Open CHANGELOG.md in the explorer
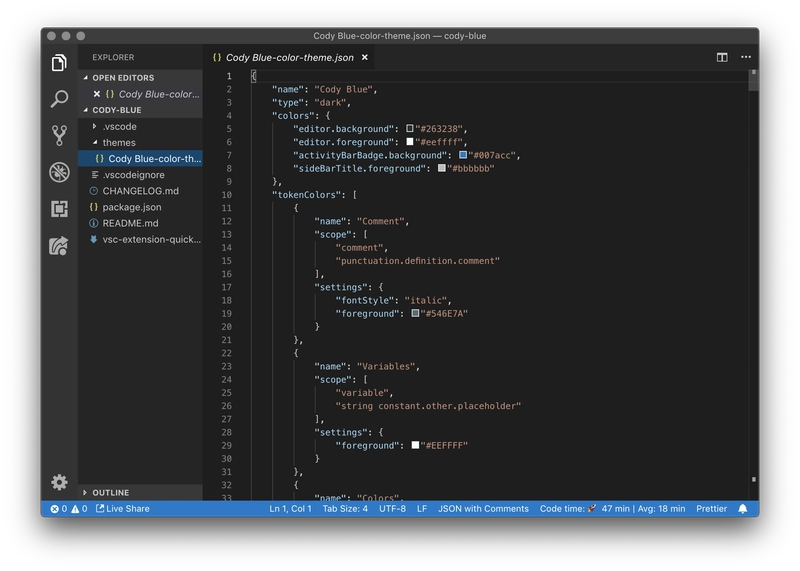Viewport: 800px width, 571px height. (x=140, y=191)
